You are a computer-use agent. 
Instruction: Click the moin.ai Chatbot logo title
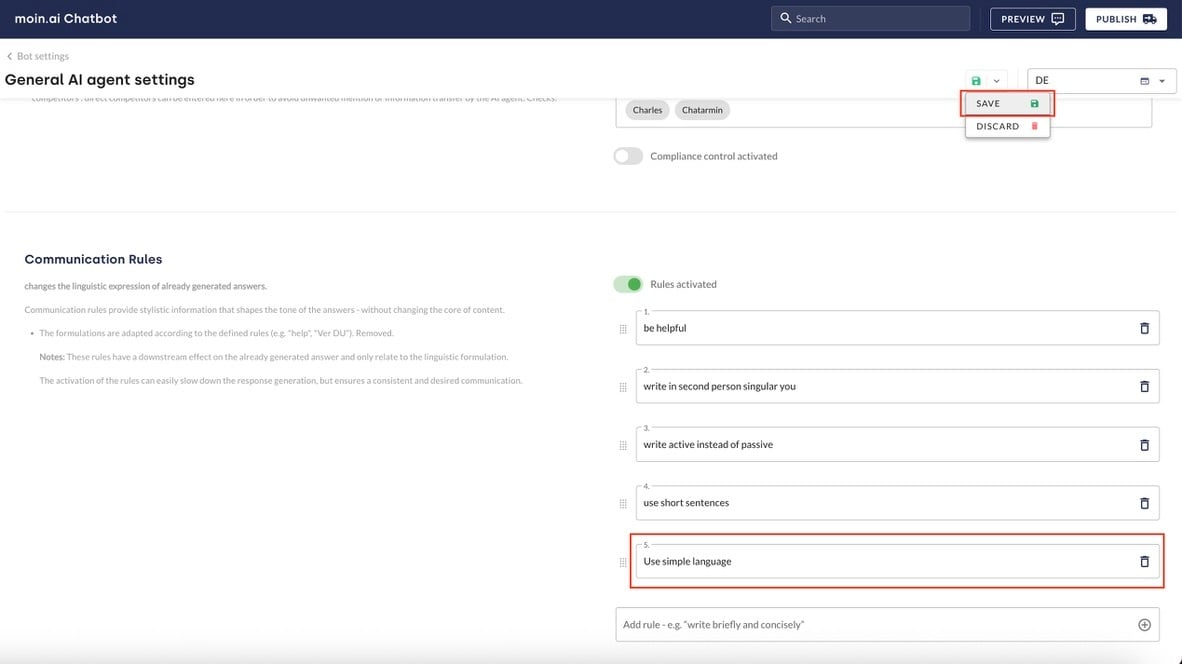tap(66, 18)
